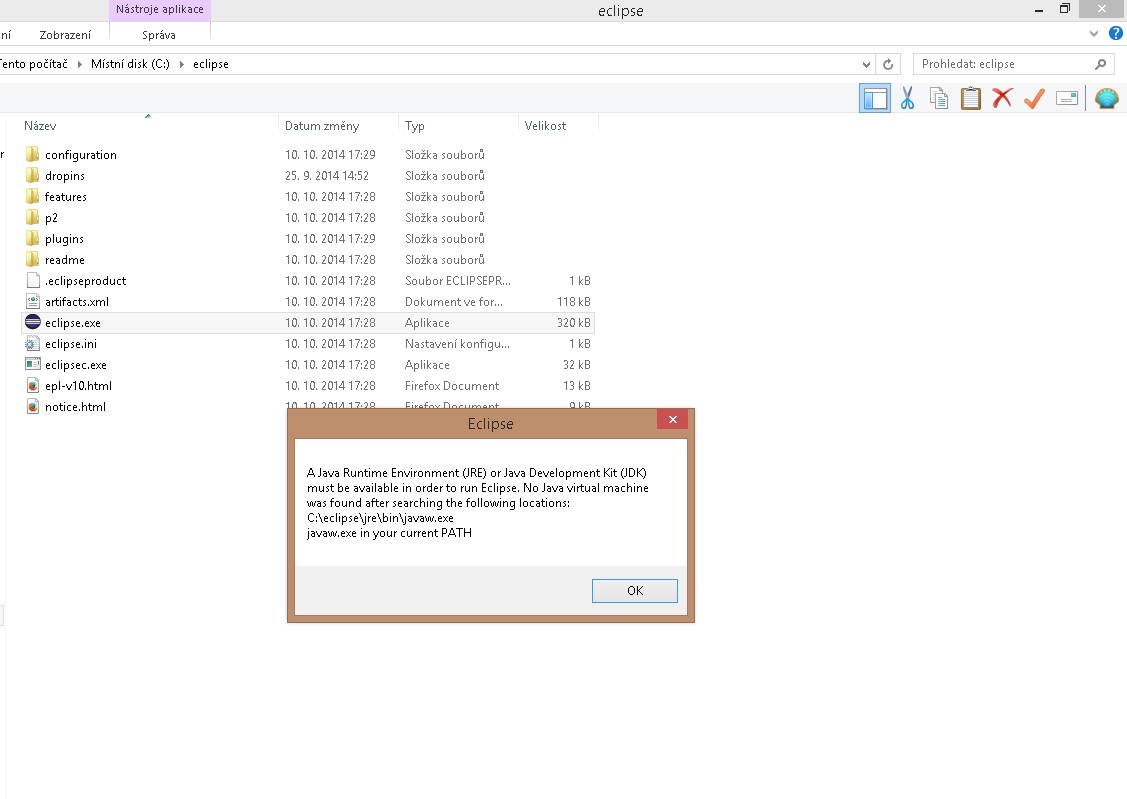Click the search magnifier icon
1127x799 pixels.
[x=1100, y=64]
